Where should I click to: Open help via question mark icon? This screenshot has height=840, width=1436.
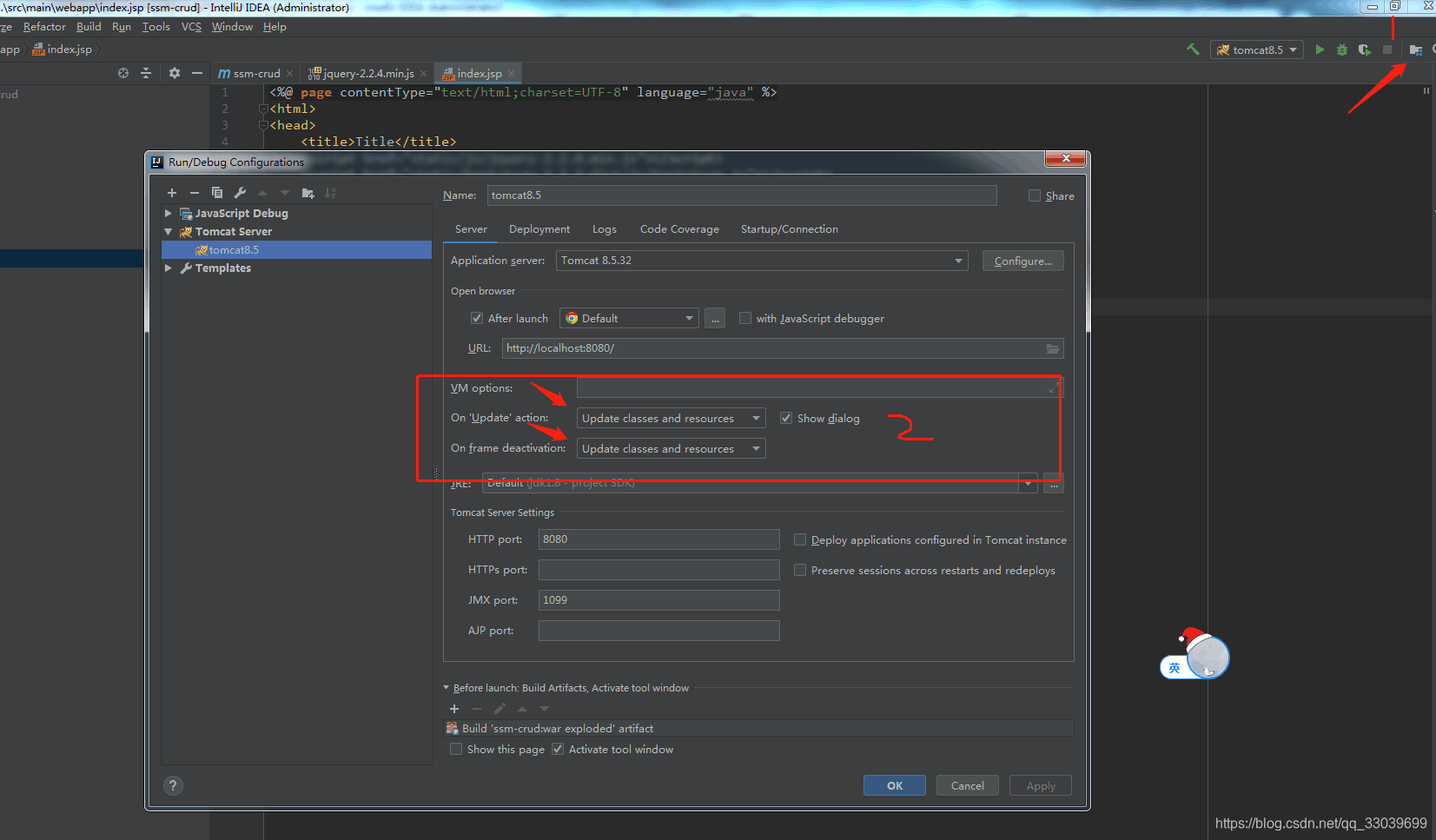click(x=173, y=786)
